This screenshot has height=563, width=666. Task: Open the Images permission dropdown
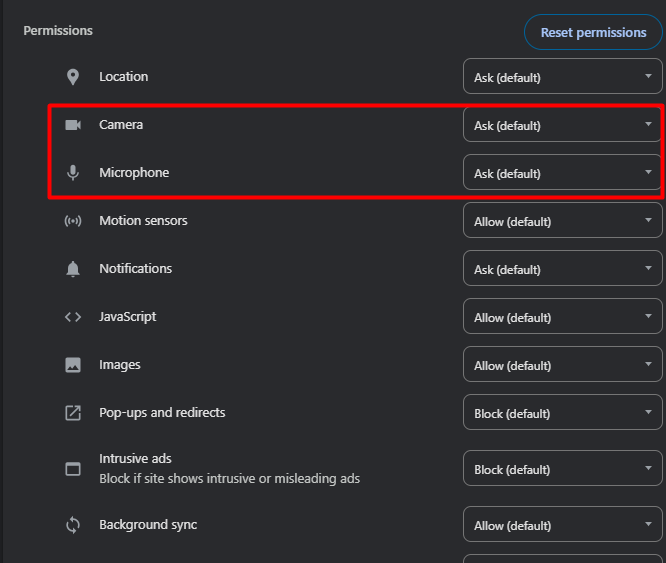click(x=562, y=364)
